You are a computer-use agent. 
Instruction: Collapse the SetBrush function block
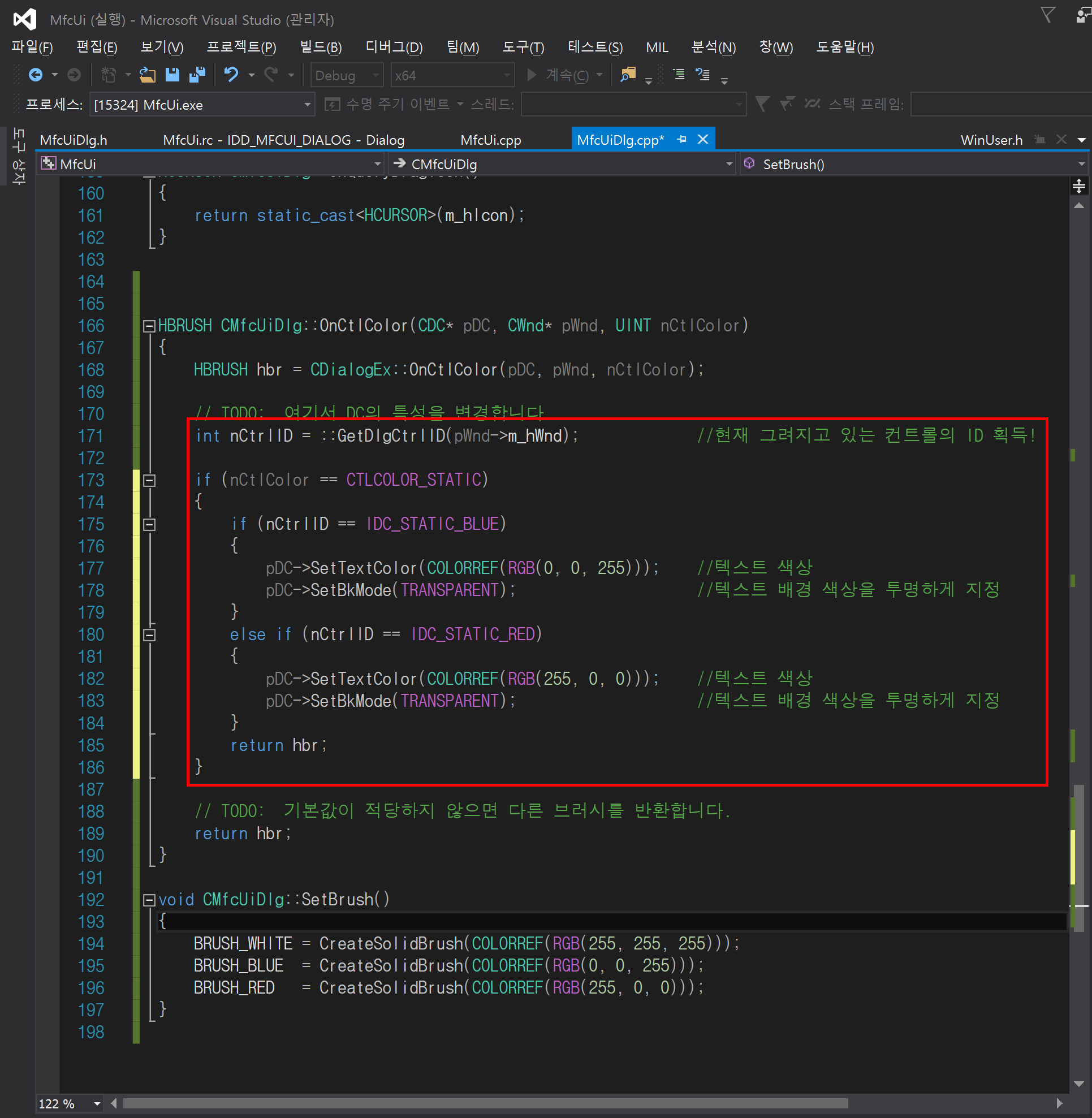coord(149,900)
